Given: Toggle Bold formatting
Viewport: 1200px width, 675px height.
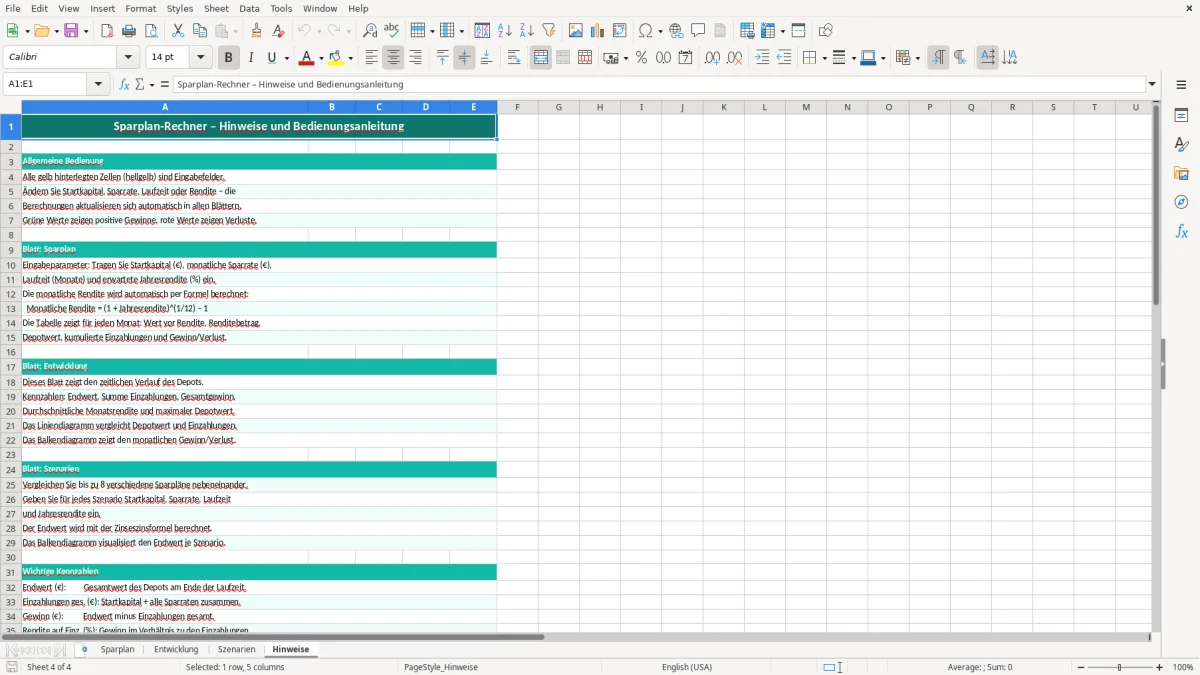Looking at the screenshot, I should coord(228,58).
